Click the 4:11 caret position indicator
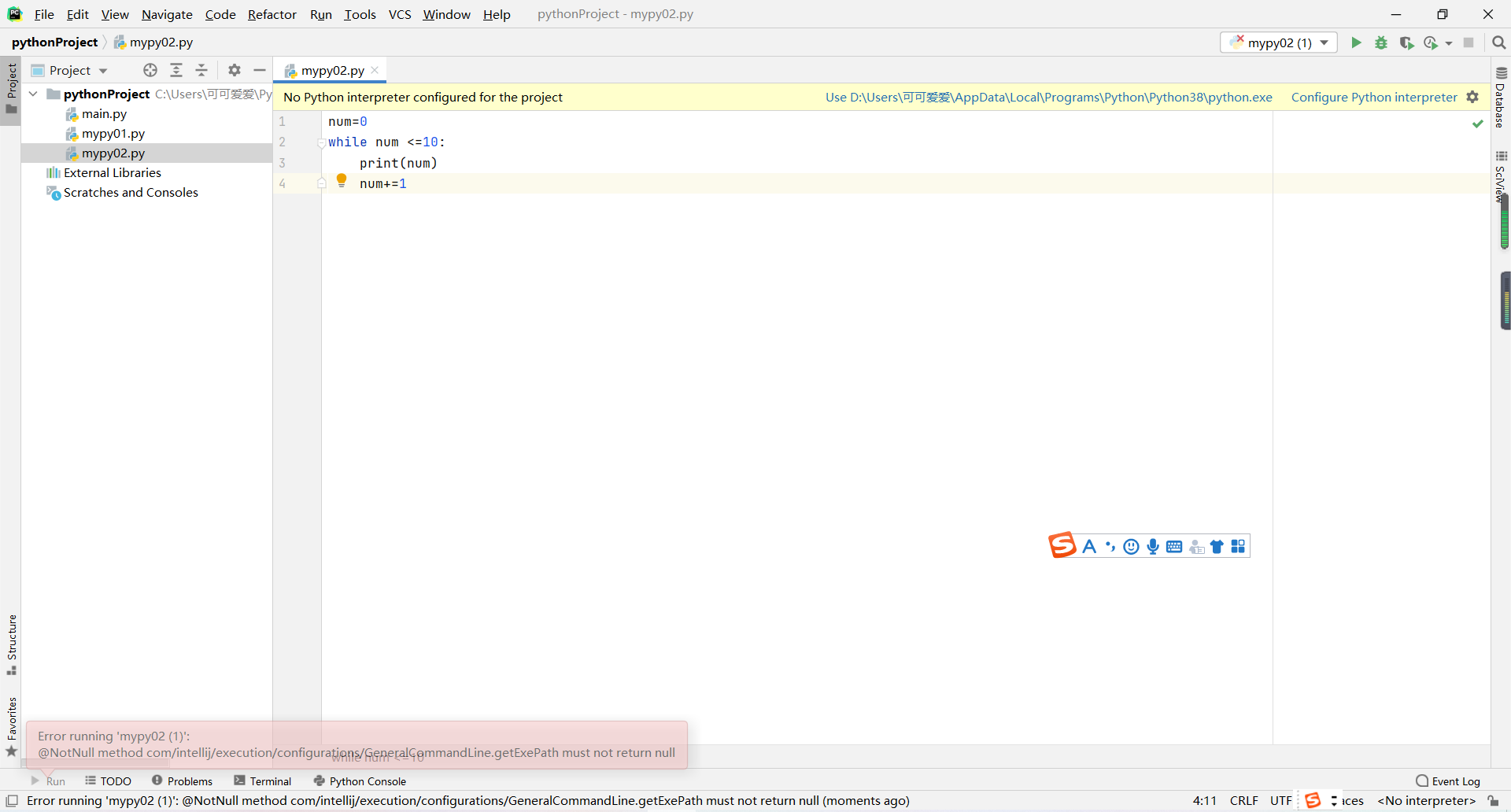The height and width of the screenshot is (812, 1511). pos(1204,800)
